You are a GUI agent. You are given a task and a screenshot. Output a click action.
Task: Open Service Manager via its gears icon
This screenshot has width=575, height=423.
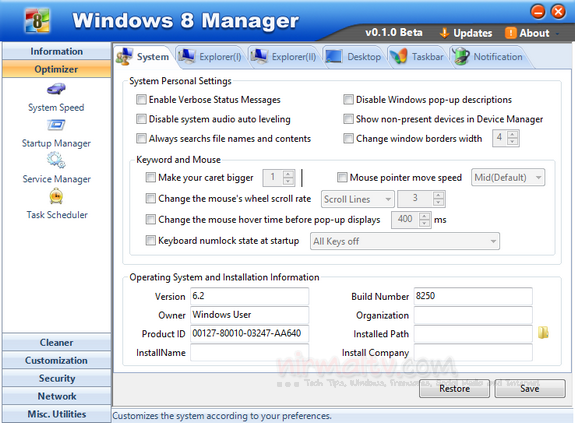56,160
